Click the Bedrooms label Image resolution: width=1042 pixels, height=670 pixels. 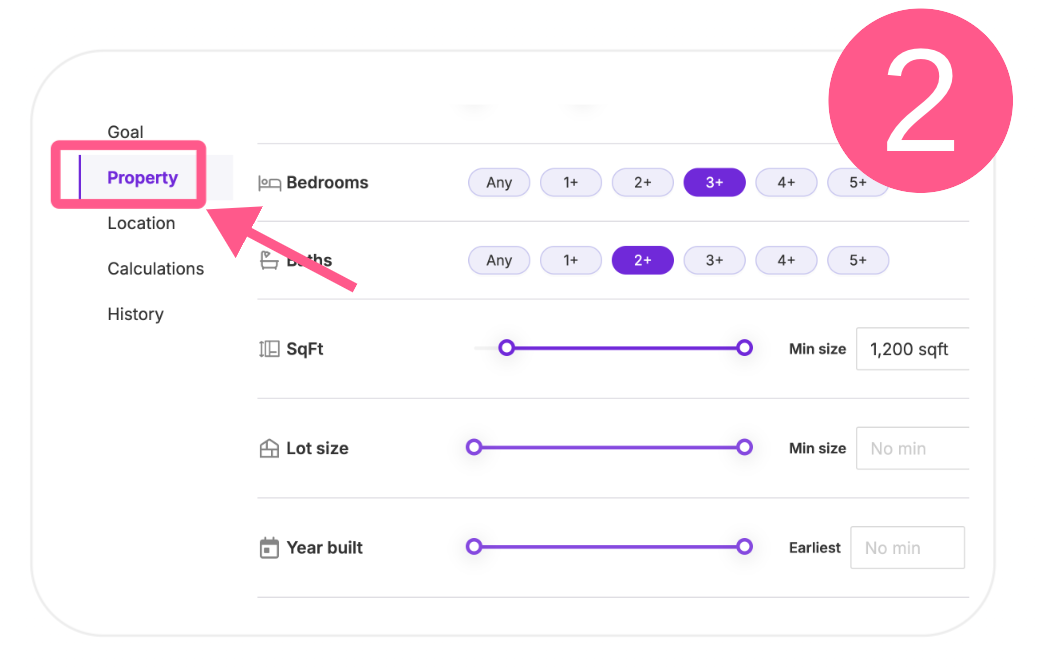click(327, 183)
